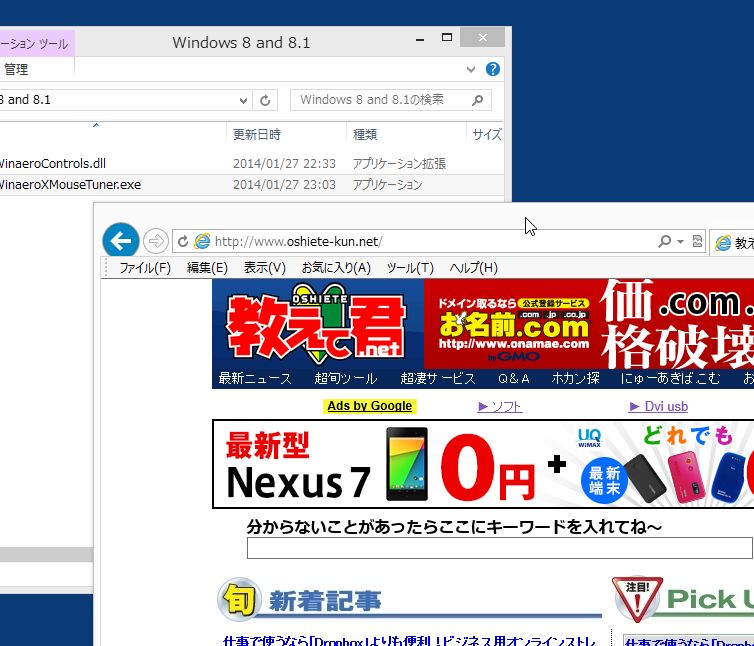Screen dimensions: 754x646
Task: Click the search magnifier in IE address bar
Action: click(665, 241)
